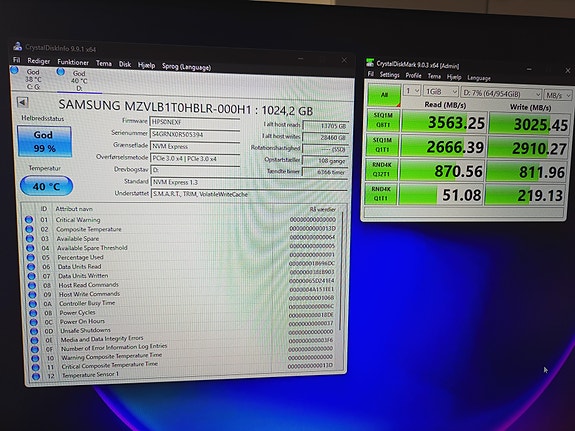Image resolution: width=575 pixels, height=431 pixels.
Task: Run the RND4K Q1T1 test
Action: click(x=380, y=194)
